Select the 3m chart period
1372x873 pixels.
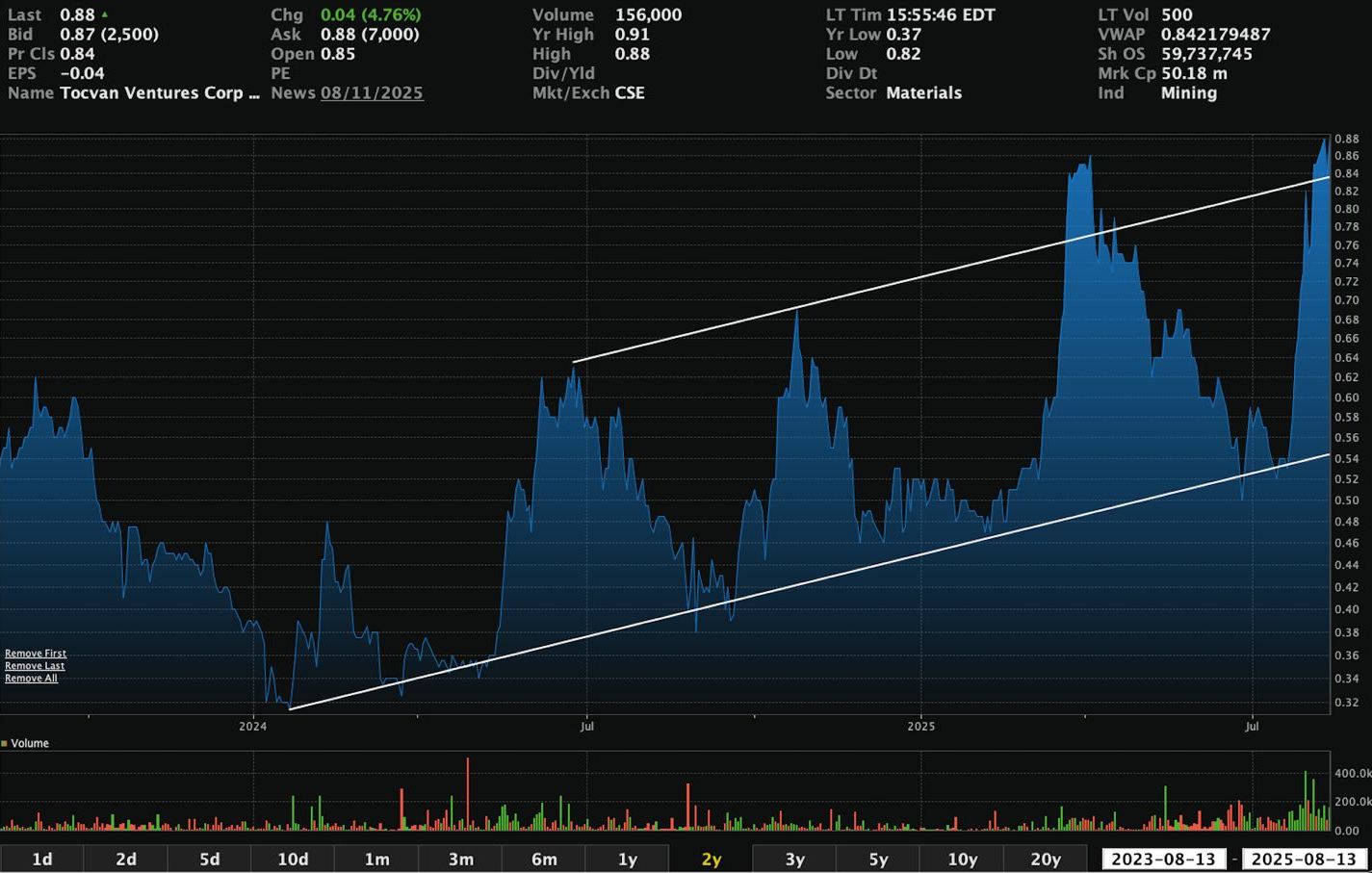pos(460,859)
